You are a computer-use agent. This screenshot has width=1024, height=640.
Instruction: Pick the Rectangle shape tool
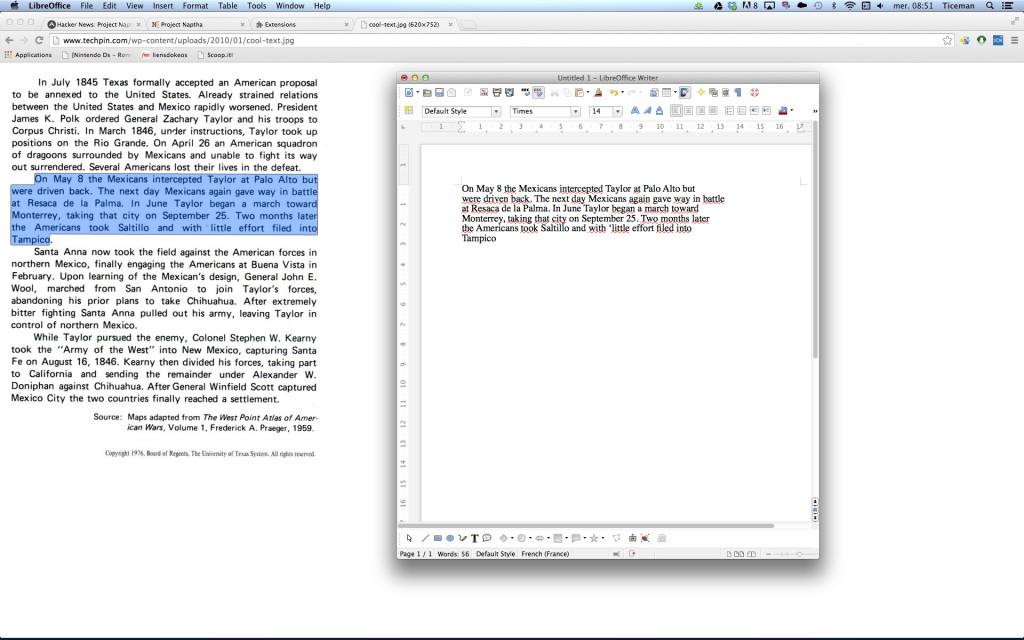[437, 537]
